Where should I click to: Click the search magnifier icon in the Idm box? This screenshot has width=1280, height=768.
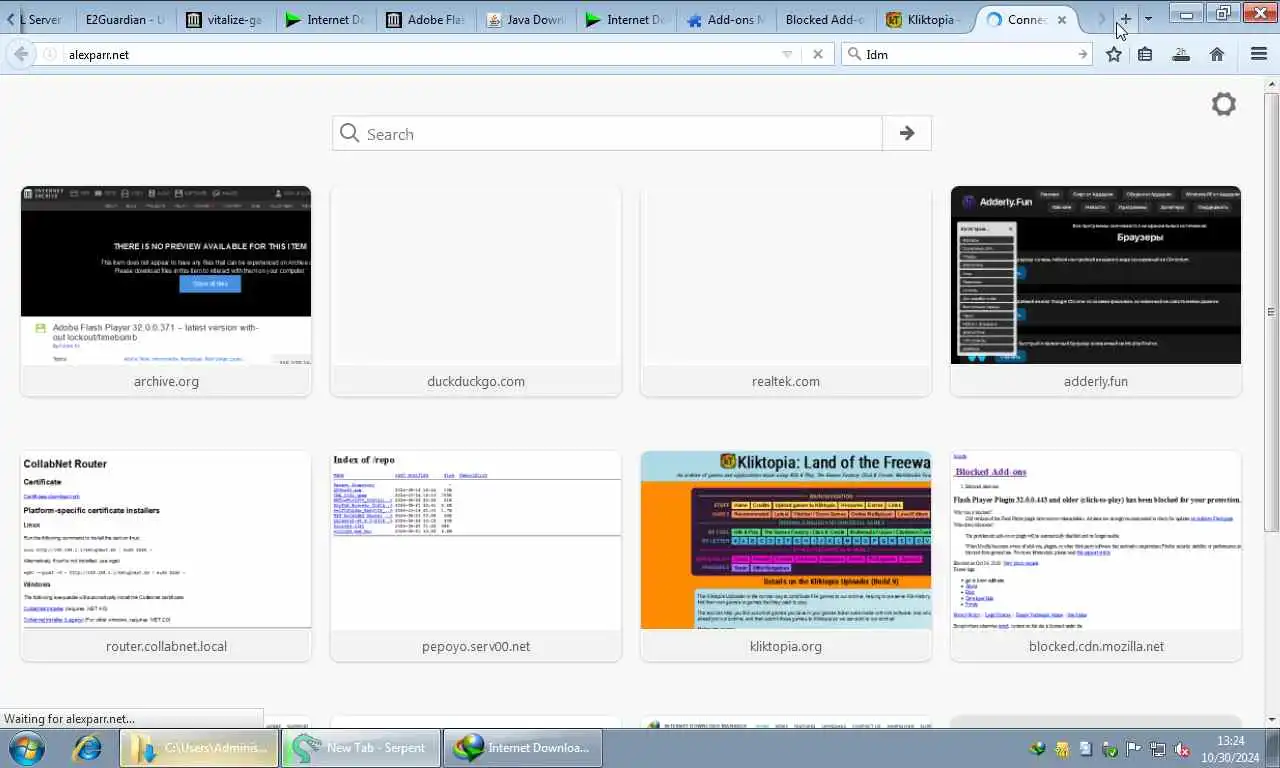coord(853,54)
